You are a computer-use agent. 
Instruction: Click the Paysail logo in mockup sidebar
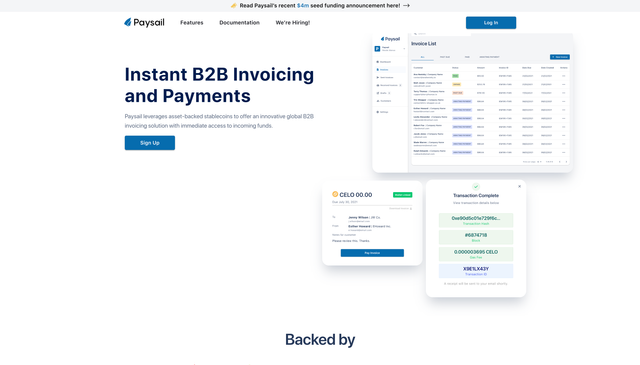pos(391,39)
